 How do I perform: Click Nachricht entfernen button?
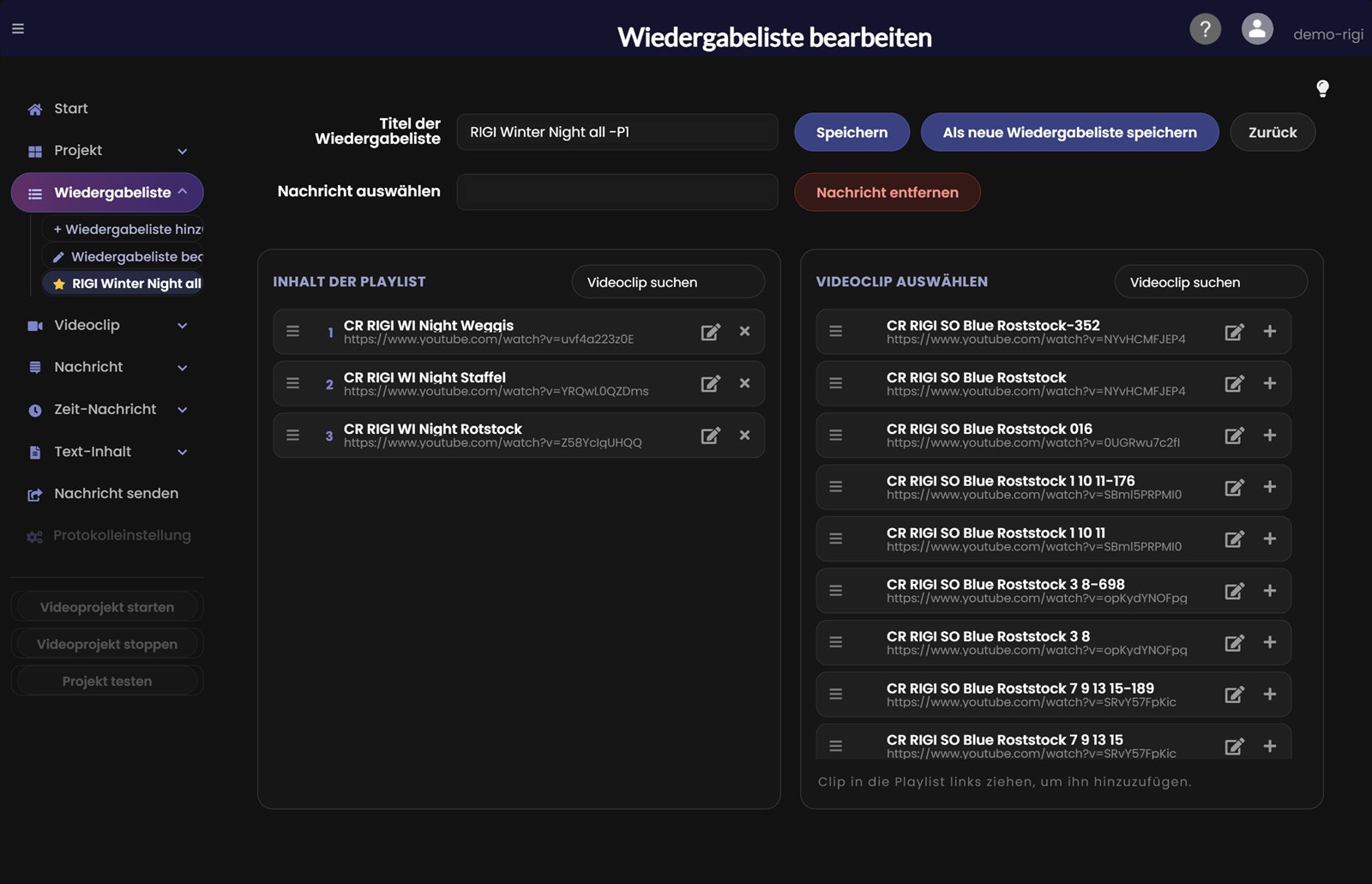888,192
